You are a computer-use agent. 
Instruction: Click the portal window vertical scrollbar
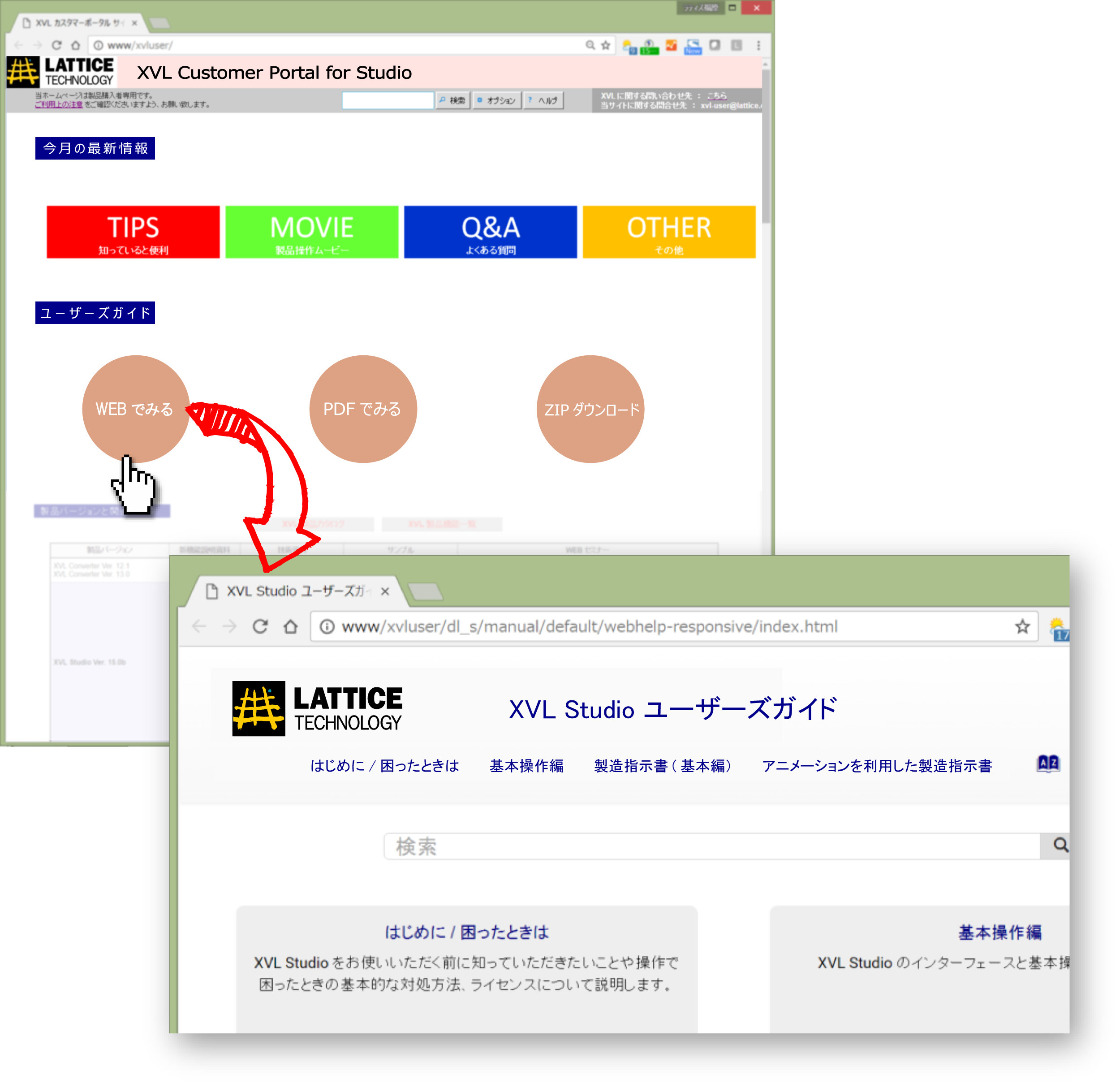766,146
